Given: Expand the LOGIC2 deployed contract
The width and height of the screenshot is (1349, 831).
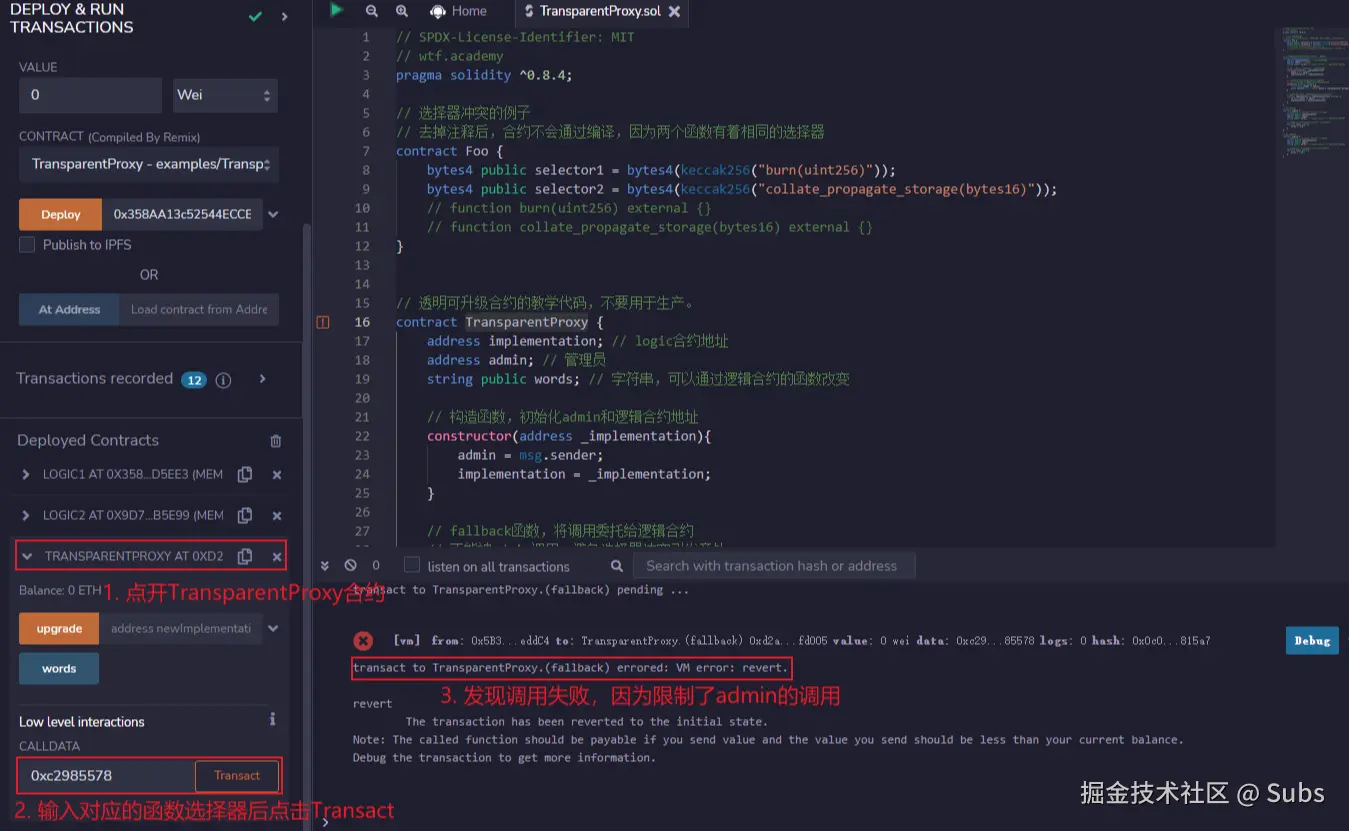Looking at the screenshot, I should (x=26, y=516).
